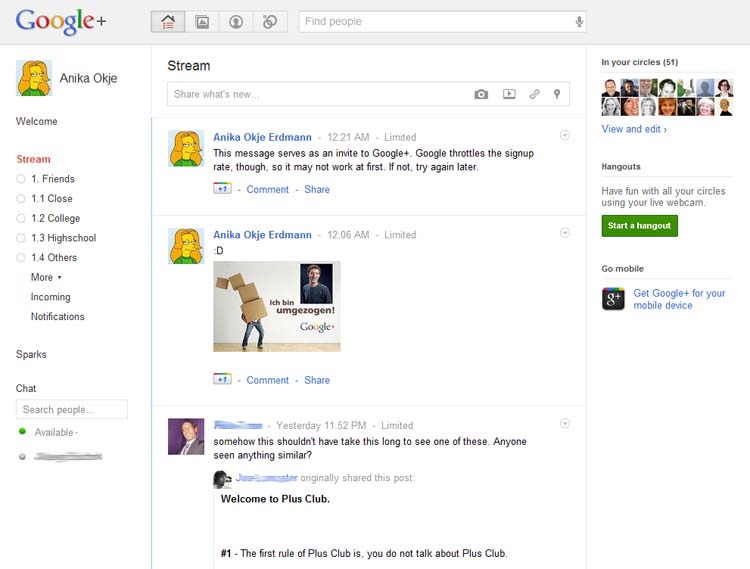Open the Available chat status dropdown
This screenshot has width=750, height=569.
[x=56, y=432]
